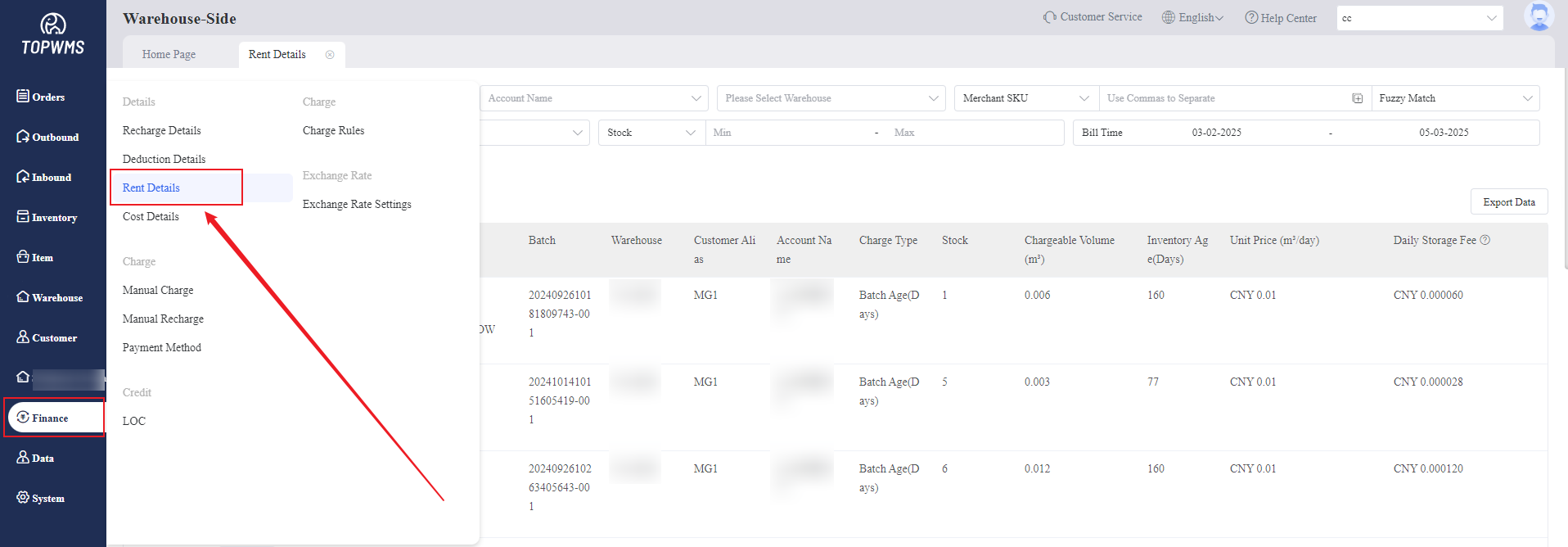This screenshot has height=547, width=1568.
Task: Click the Use Commas to Separate field
Action: click(1223, 98)
